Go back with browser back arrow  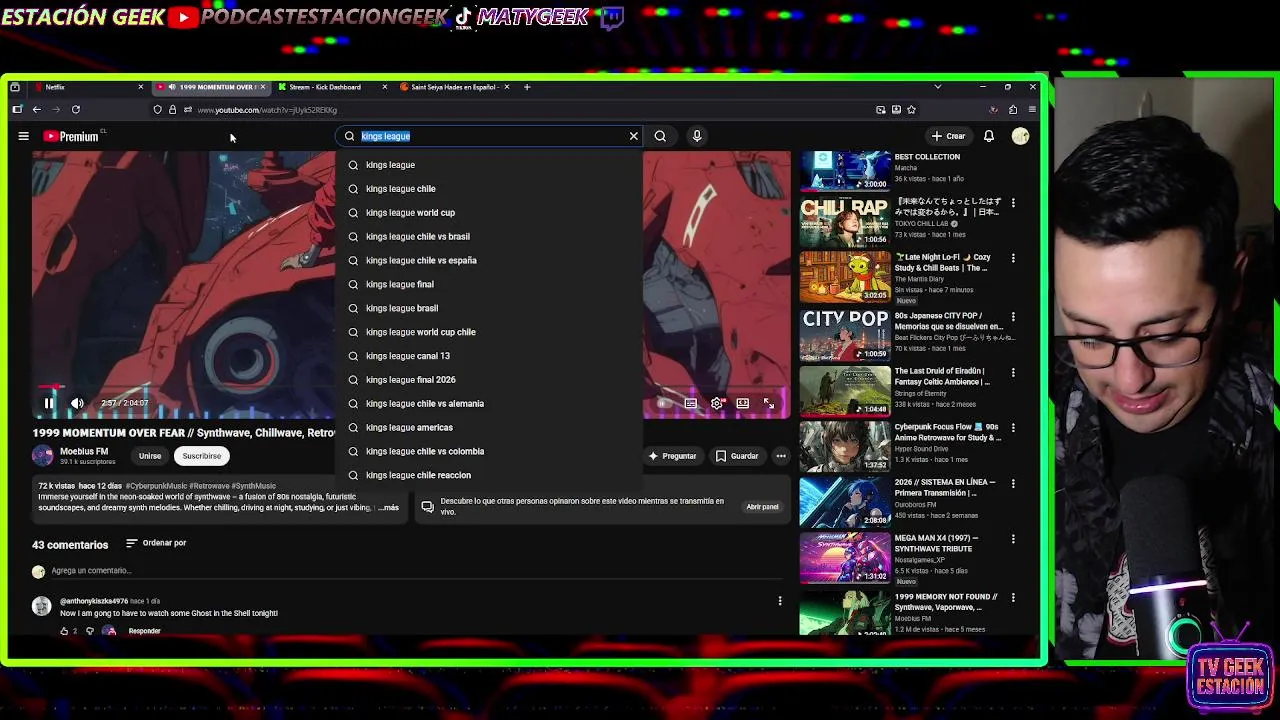click(x=36, y=110)
